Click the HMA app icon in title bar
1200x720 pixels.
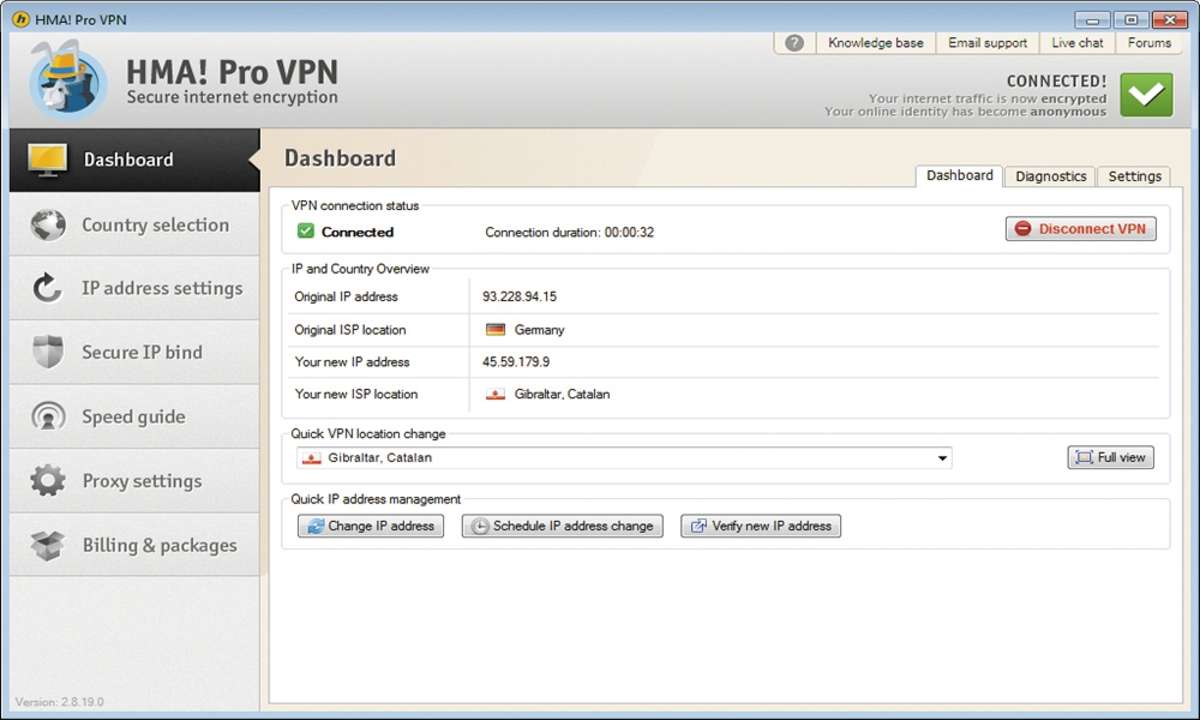point(20,19)
